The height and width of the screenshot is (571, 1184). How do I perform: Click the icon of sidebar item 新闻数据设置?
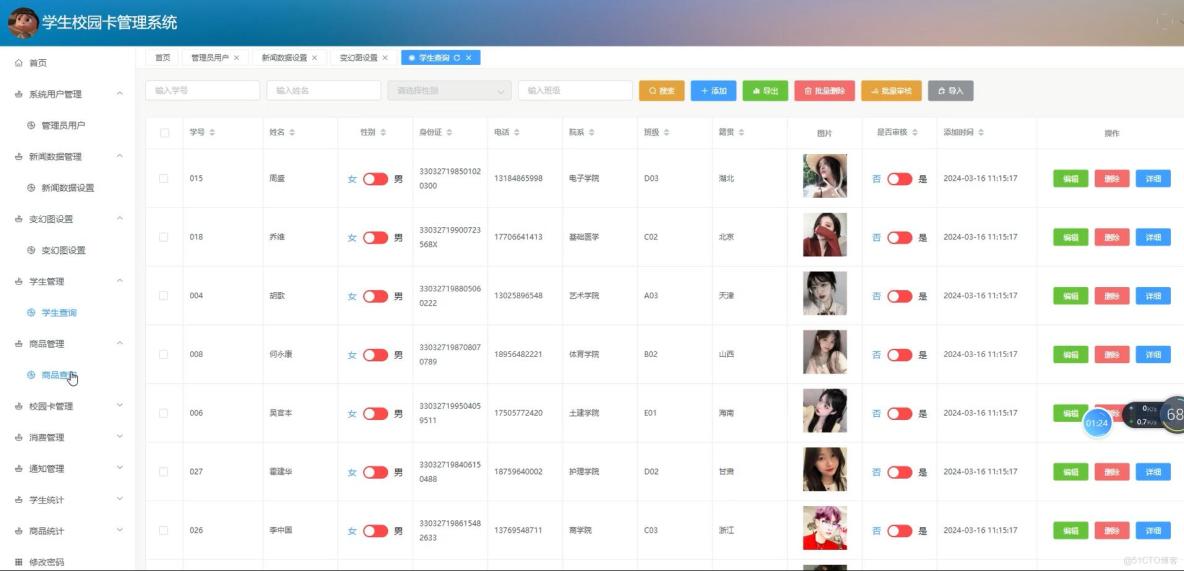(x=31, y=188)
